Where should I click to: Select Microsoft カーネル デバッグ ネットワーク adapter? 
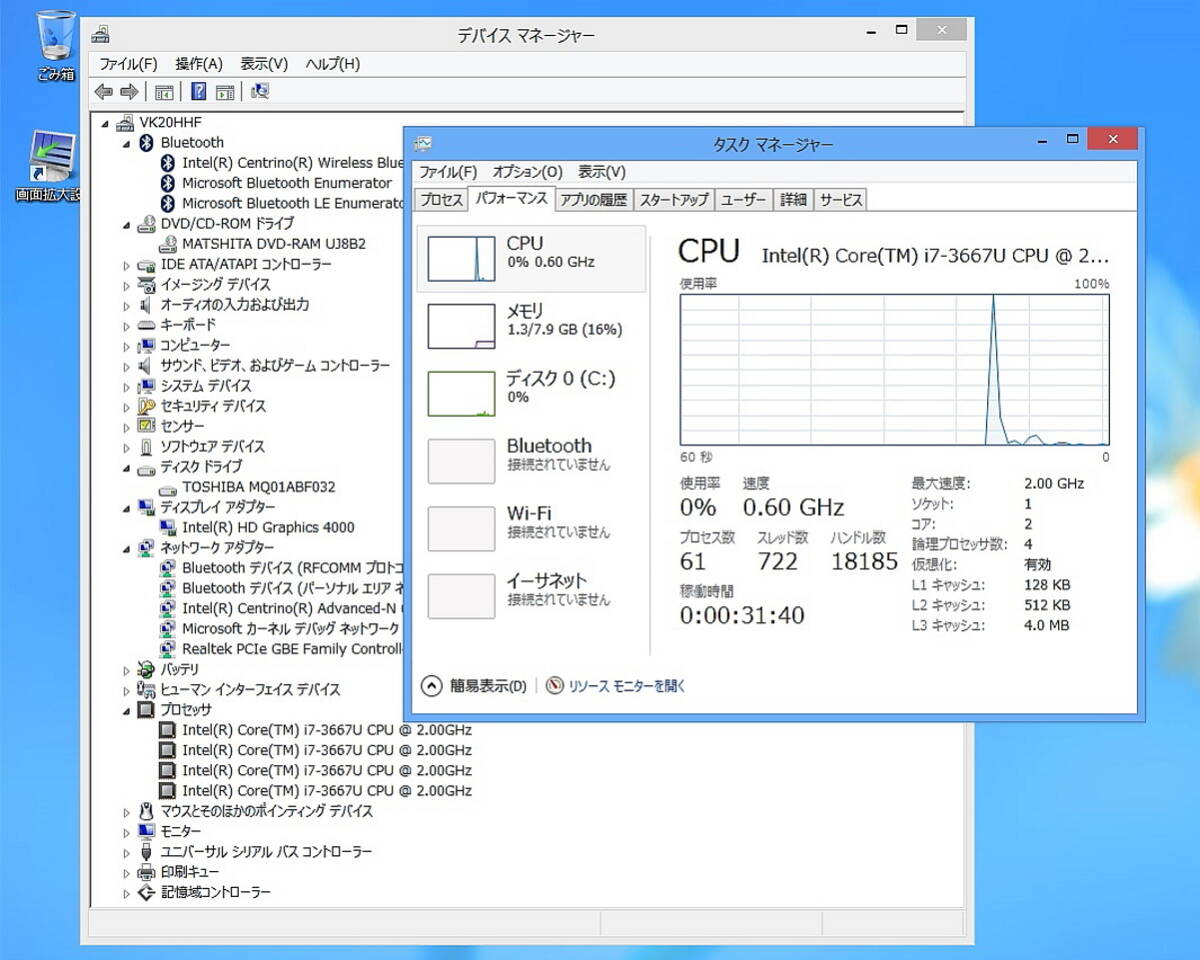pos(291,629)
